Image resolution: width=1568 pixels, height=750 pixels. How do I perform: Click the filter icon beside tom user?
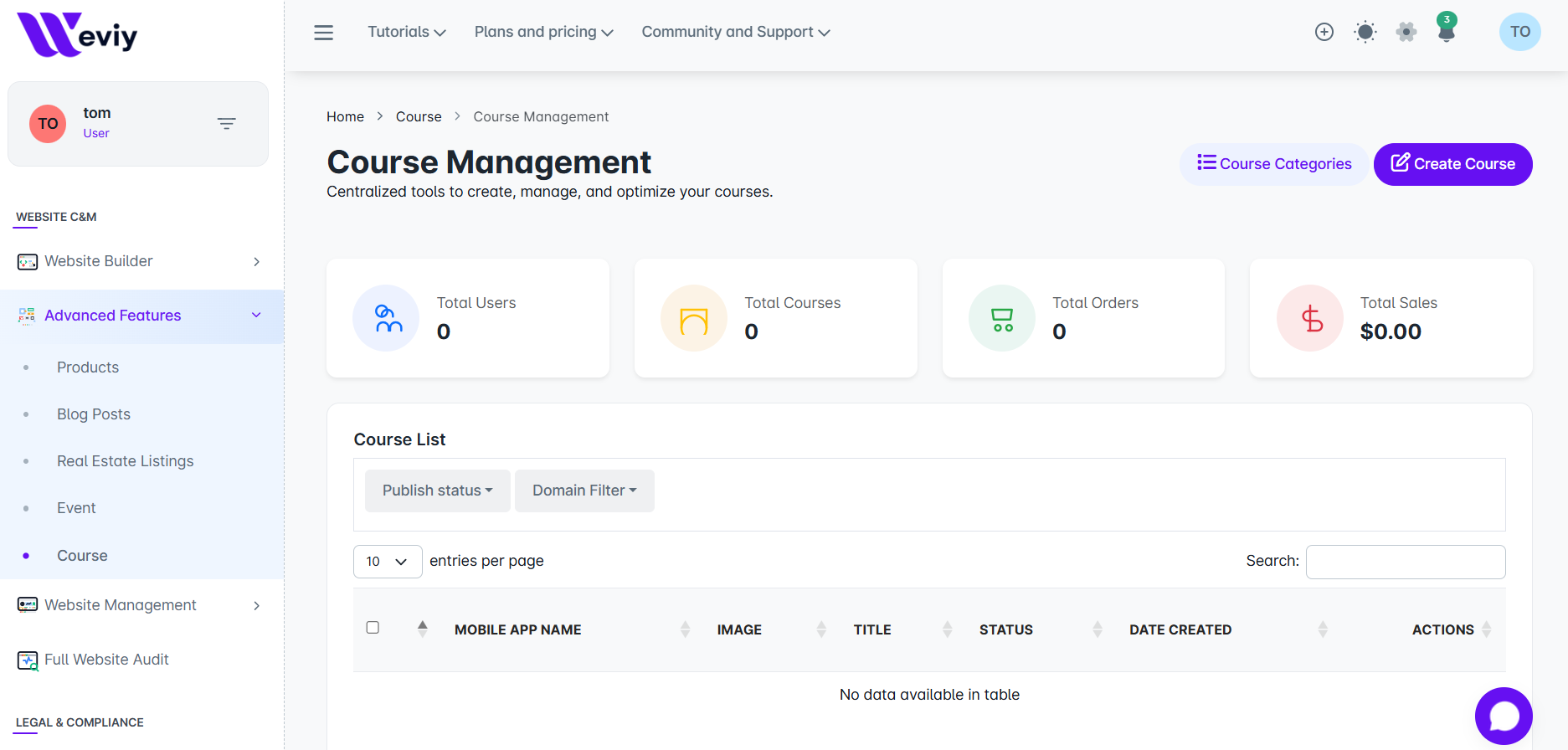pyautogui.click(x=226, y=124)
